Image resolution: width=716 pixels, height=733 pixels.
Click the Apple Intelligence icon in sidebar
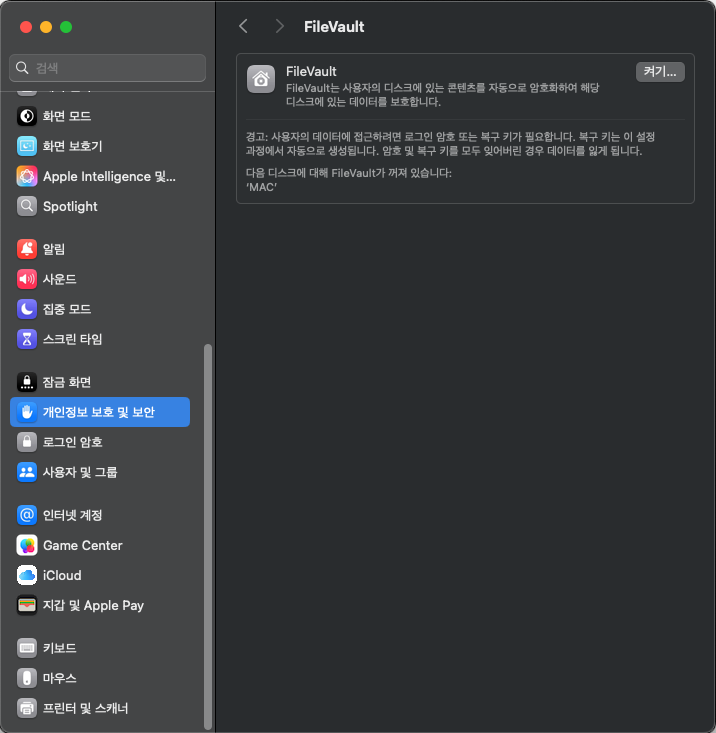[27, 176]
